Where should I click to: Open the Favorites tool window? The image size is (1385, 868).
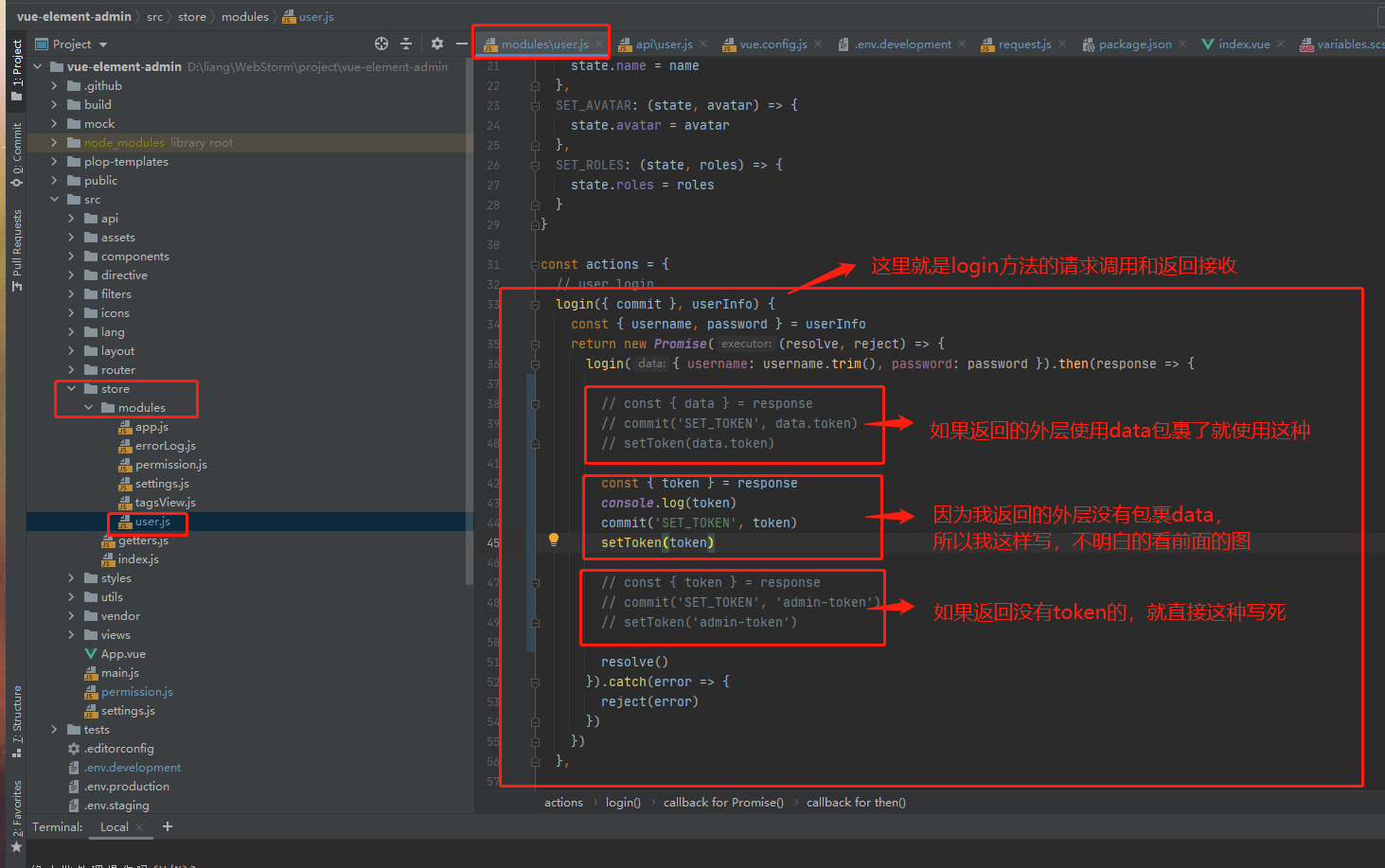16,816
